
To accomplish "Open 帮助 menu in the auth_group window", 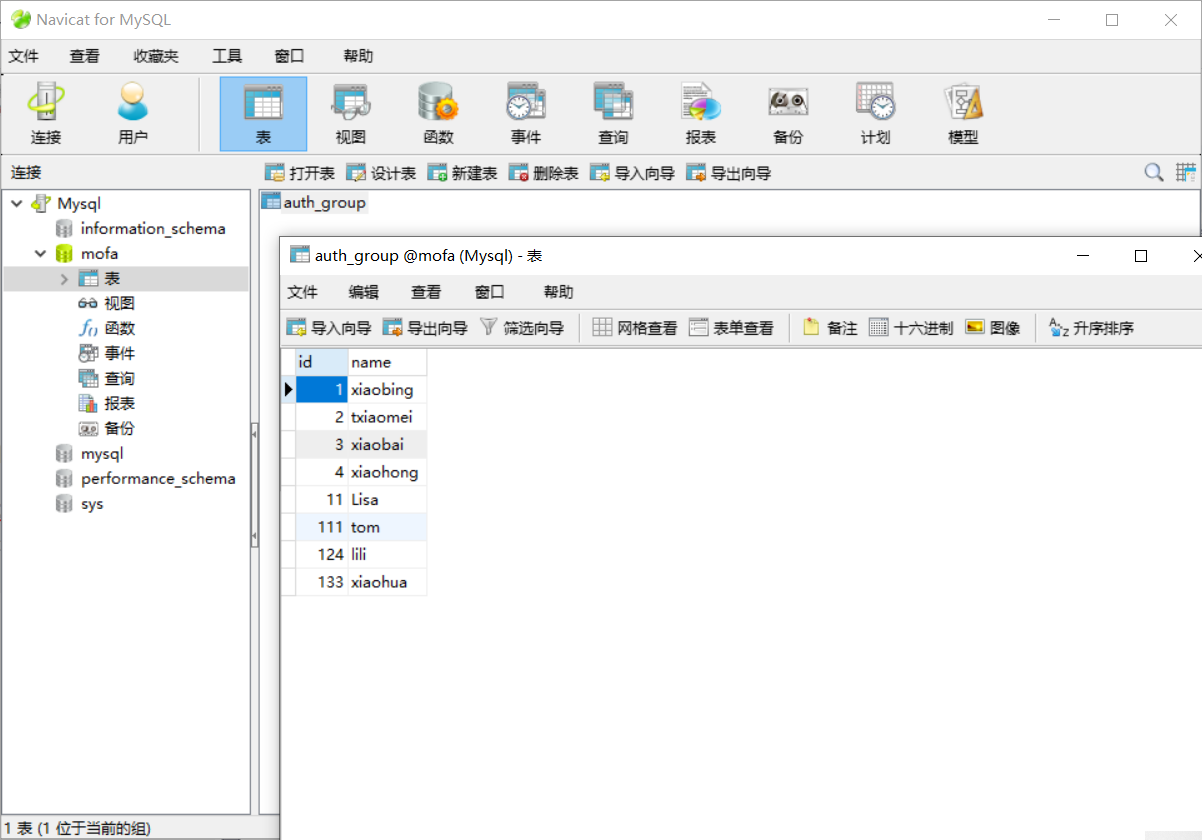I will click(559, 292).
